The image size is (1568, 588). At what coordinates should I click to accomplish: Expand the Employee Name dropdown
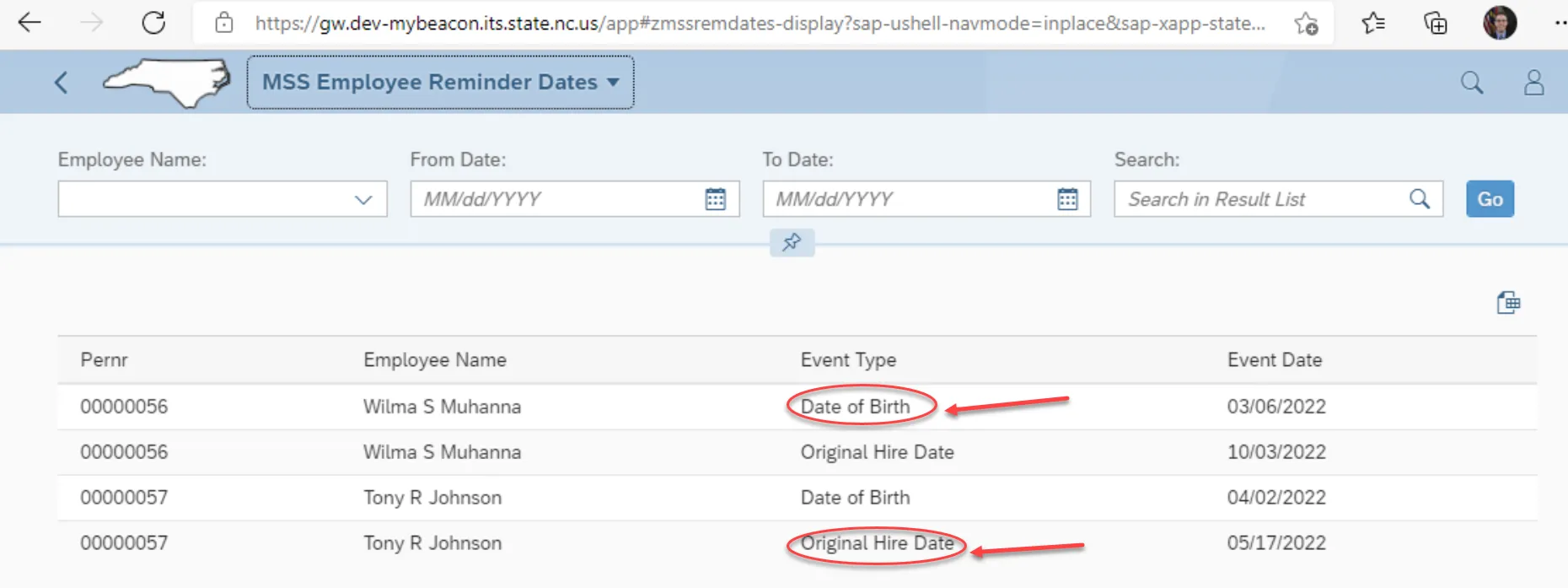tap(363, 200)
